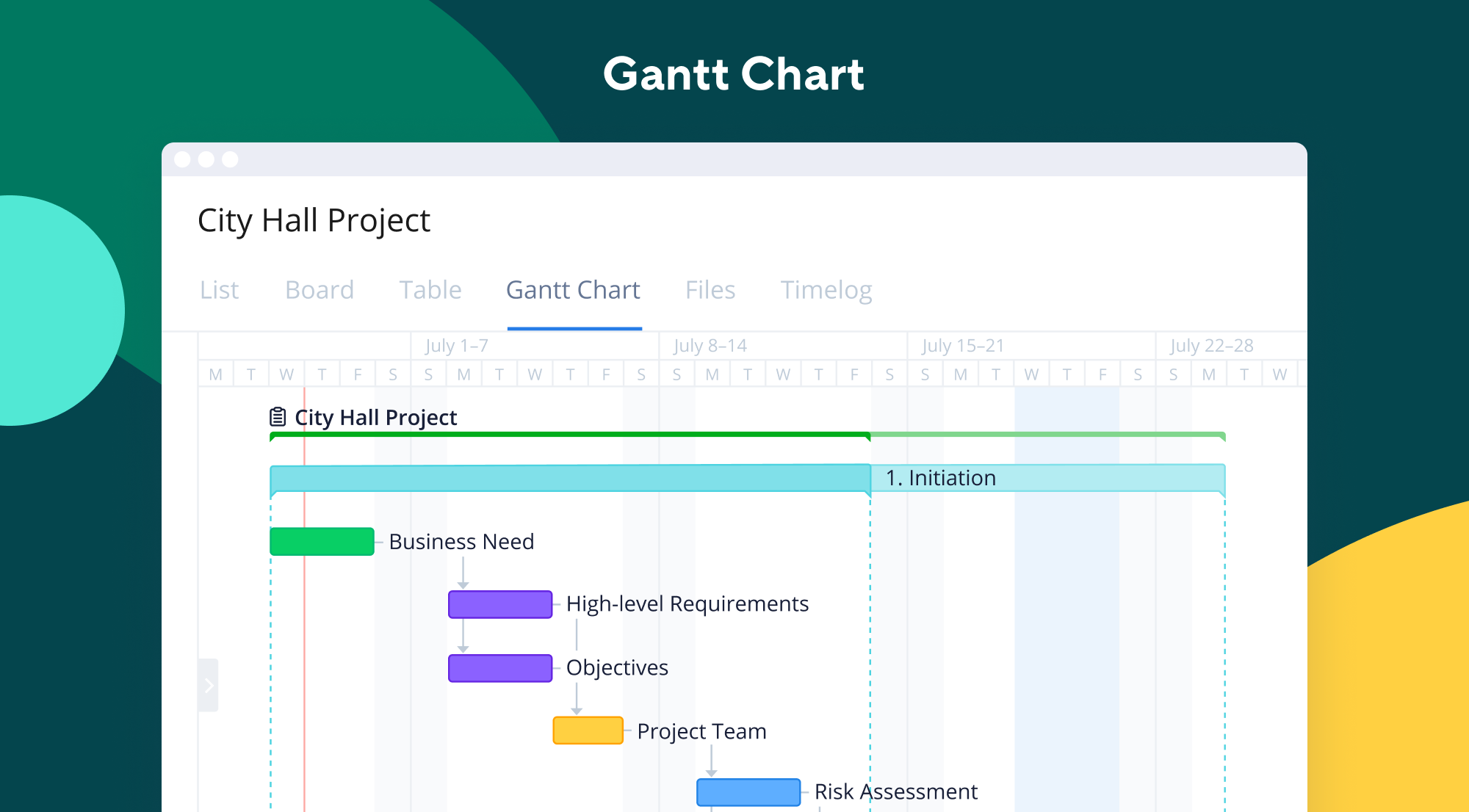Switch to the Table view
This screenshot has width=1469, height=812.
[x=429, y=290]
